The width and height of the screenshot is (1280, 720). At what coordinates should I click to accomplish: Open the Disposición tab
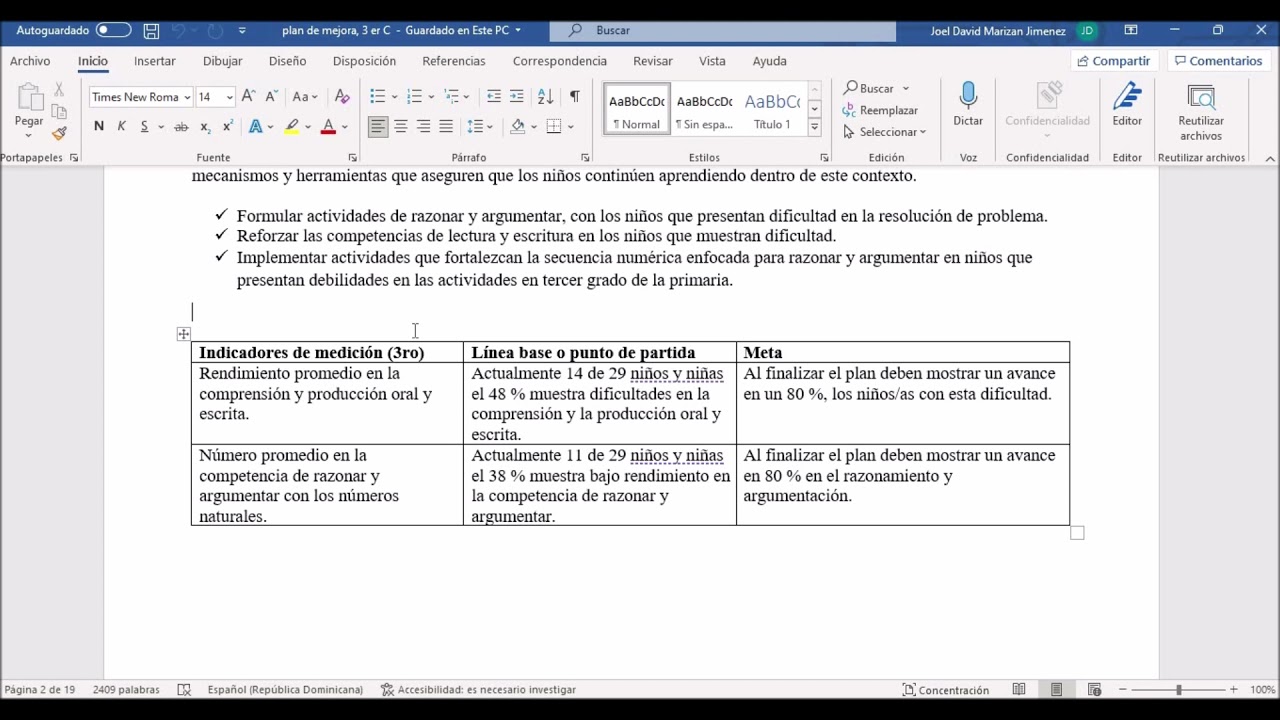click(x=364, y=61)
